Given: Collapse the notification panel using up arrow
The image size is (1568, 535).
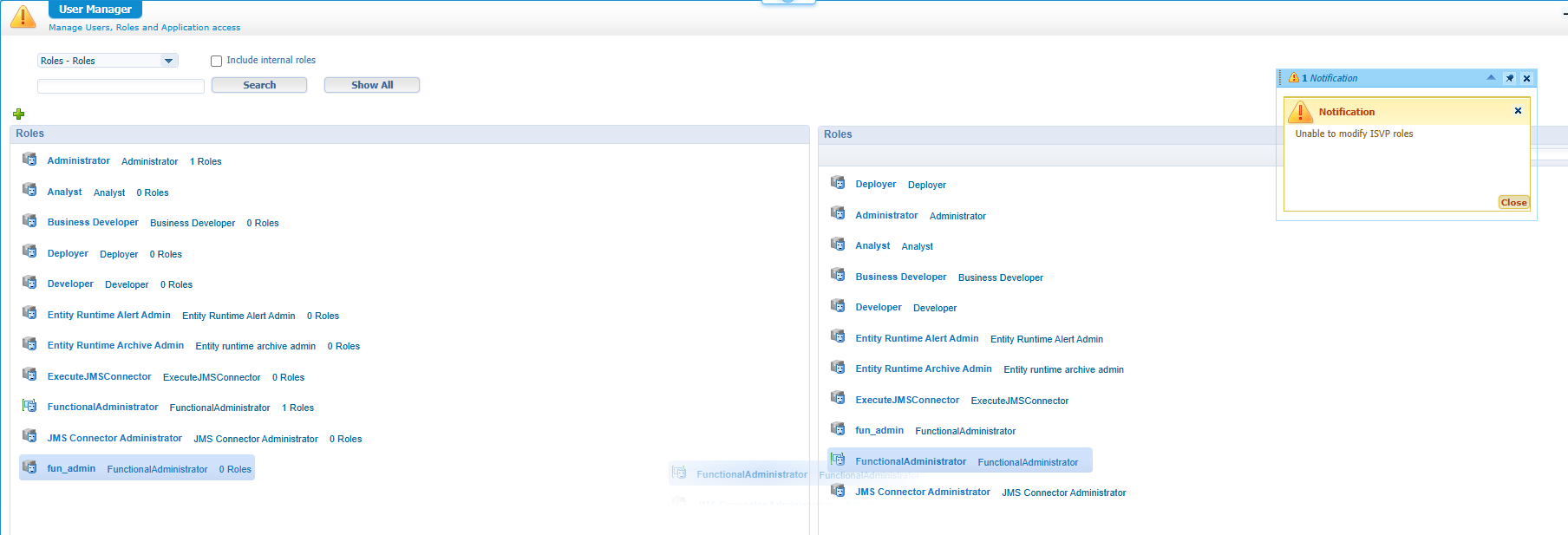Looking at the screenshot, I should (x=1491, y=78).
